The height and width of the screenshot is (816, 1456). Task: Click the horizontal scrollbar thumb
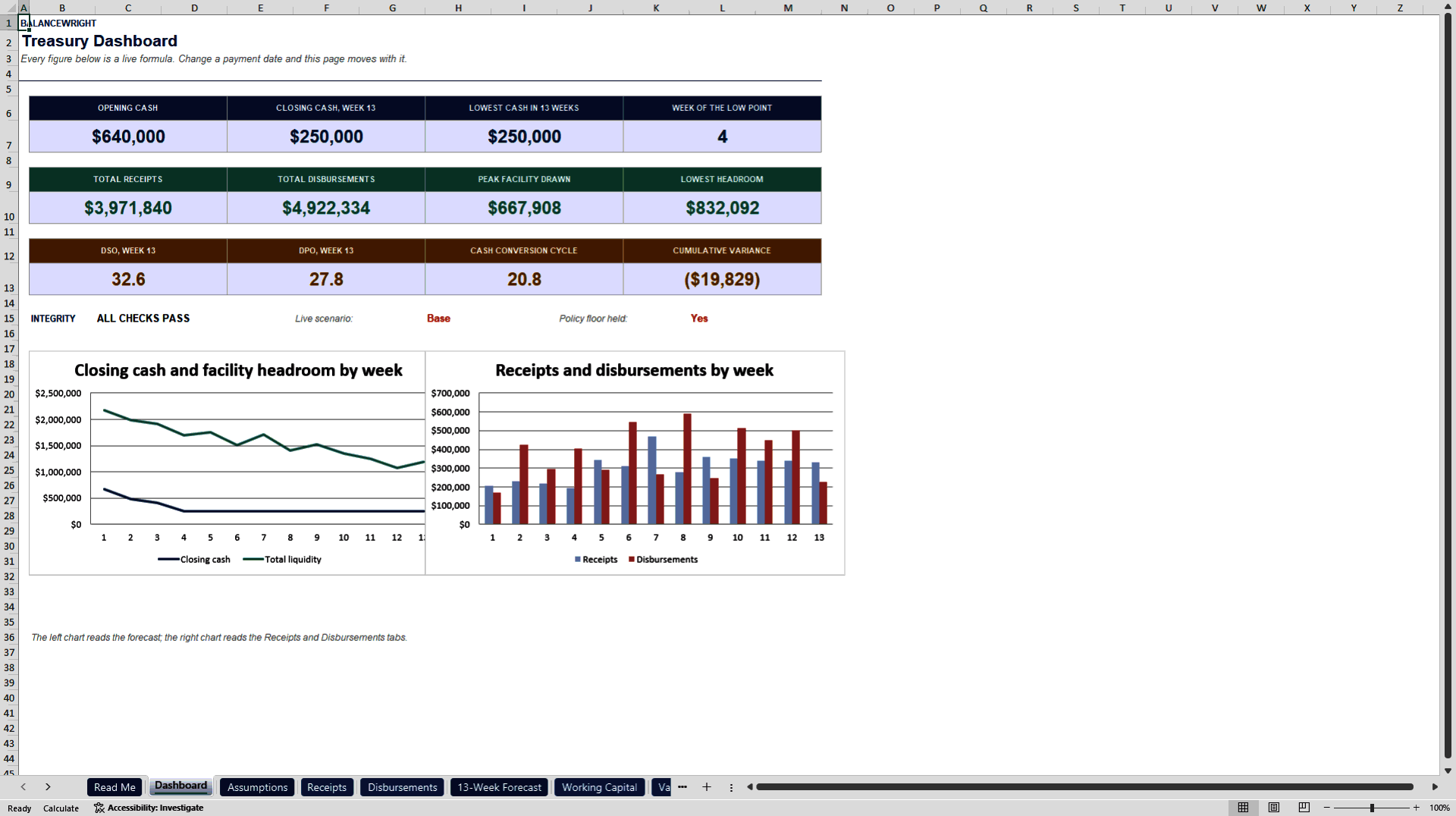pos(1084,787)
